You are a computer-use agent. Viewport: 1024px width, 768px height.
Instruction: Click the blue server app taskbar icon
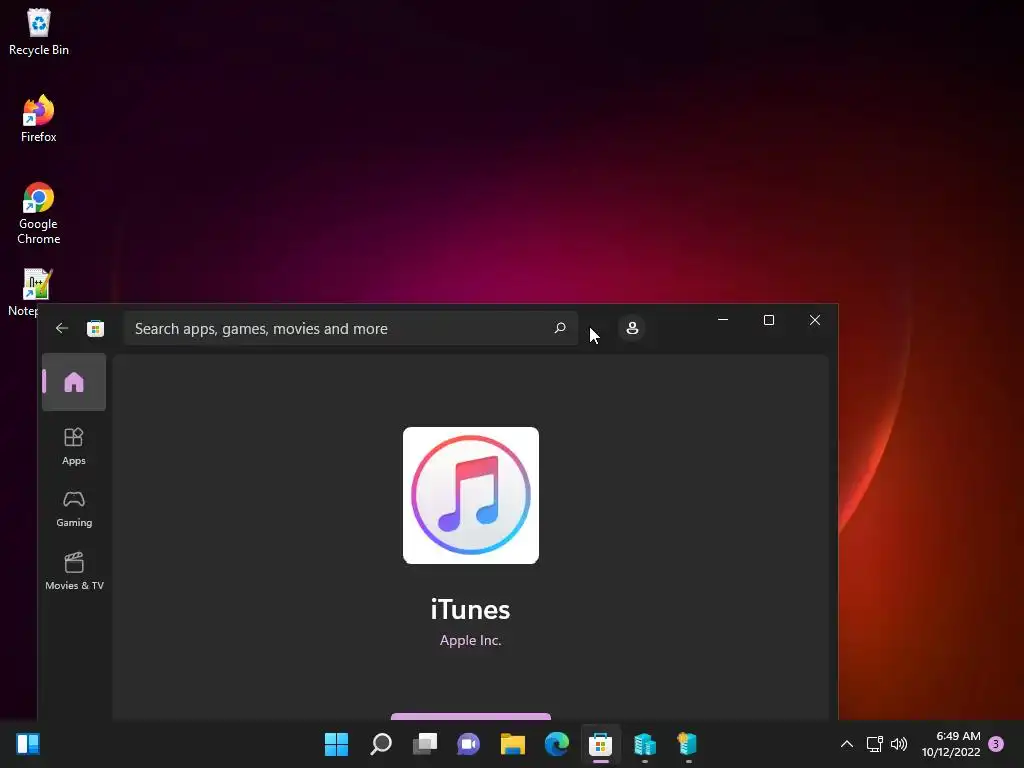coord(645,744)
